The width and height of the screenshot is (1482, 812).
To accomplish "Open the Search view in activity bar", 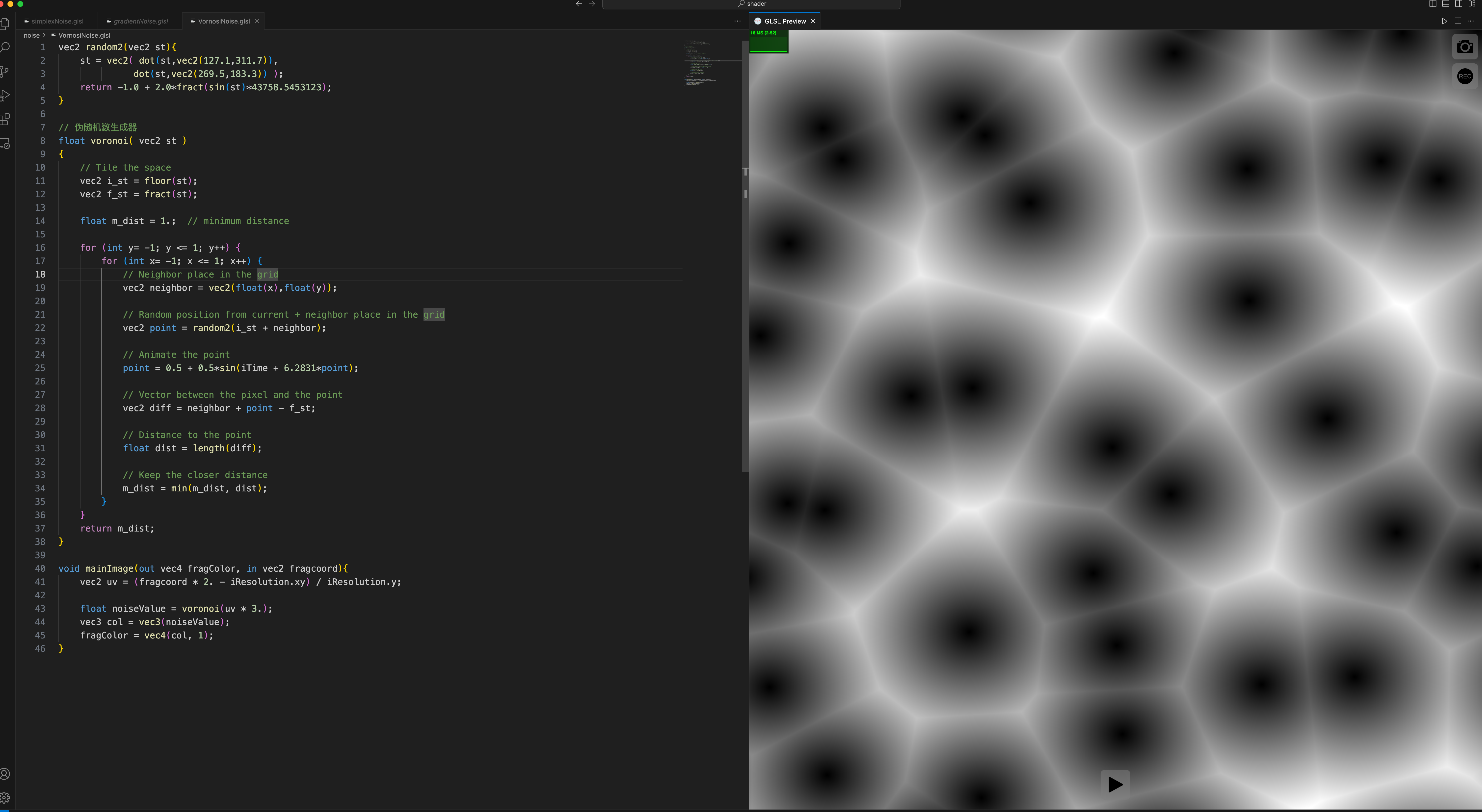I will point(5,47).
